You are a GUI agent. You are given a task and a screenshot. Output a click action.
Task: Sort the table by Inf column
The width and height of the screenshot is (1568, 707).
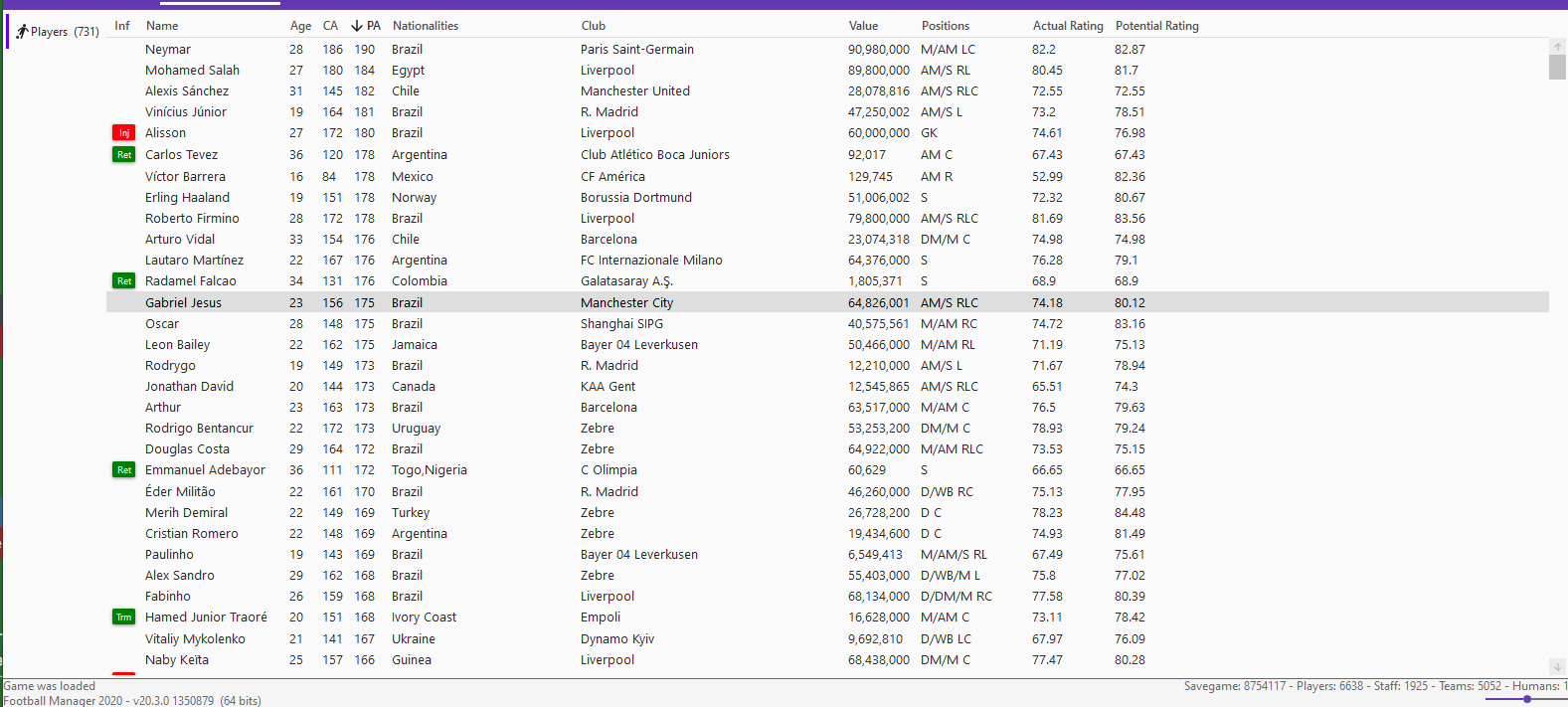tap(122, 26)
